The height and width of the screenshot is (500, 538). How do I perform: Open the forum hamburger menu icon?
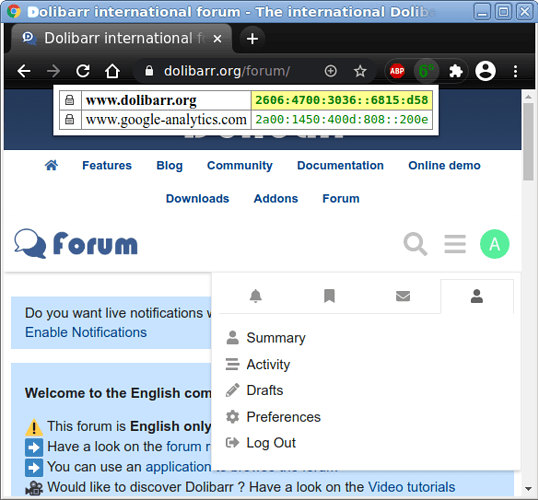(x=455, y=244)
